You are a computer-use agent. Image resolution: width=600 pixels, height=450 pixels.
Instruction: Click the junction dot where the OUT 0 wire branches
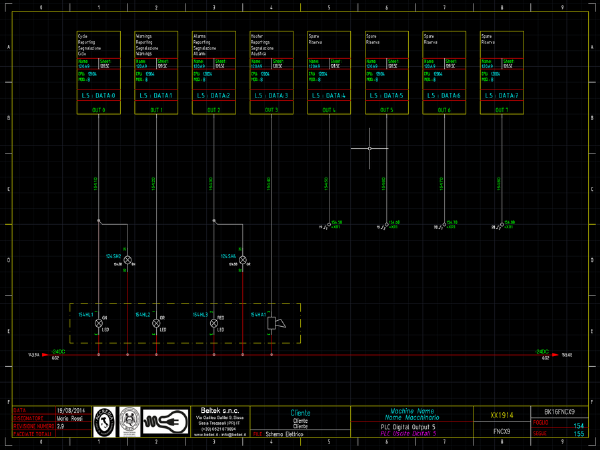pos(99,221)
